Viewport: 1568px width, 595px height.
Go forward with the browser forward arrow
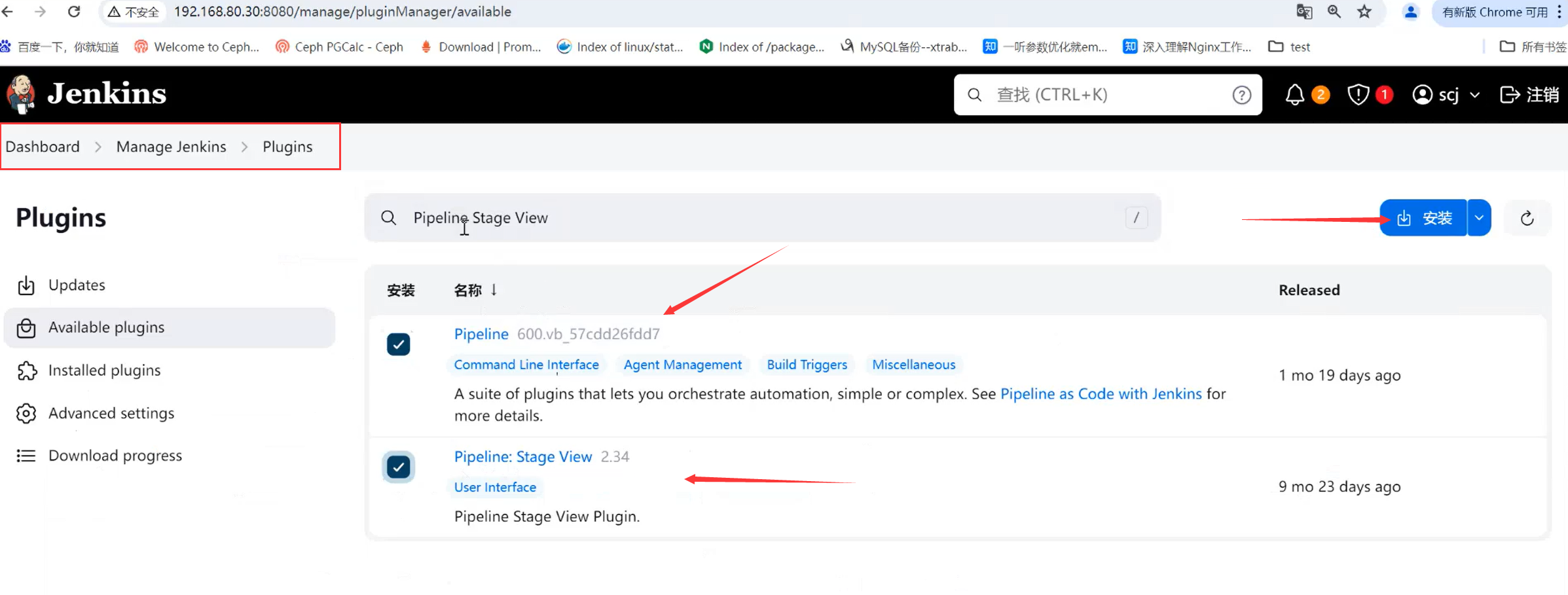[x=41, y=12]
